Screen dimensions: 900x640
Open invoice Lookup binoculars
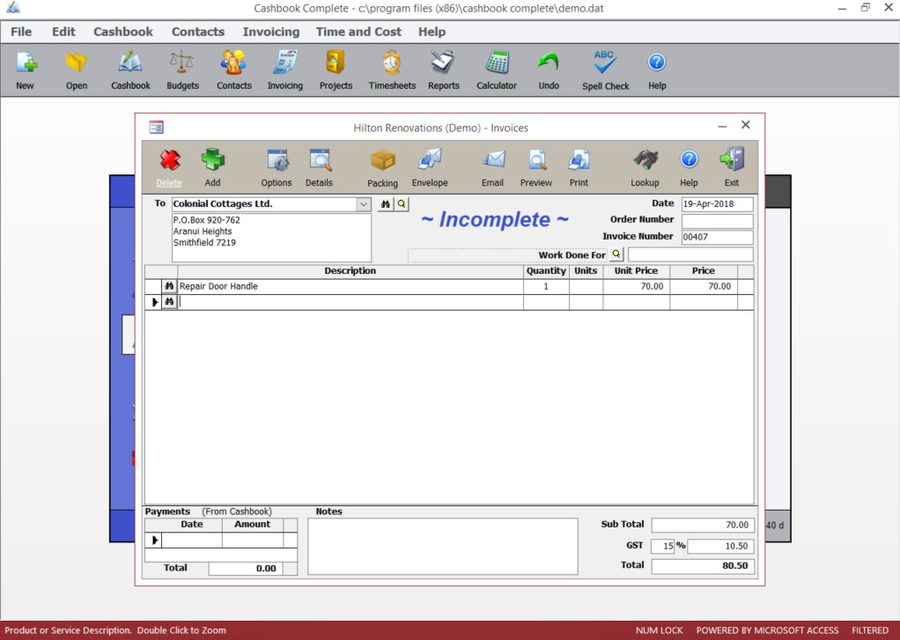(x=645, y=160)
